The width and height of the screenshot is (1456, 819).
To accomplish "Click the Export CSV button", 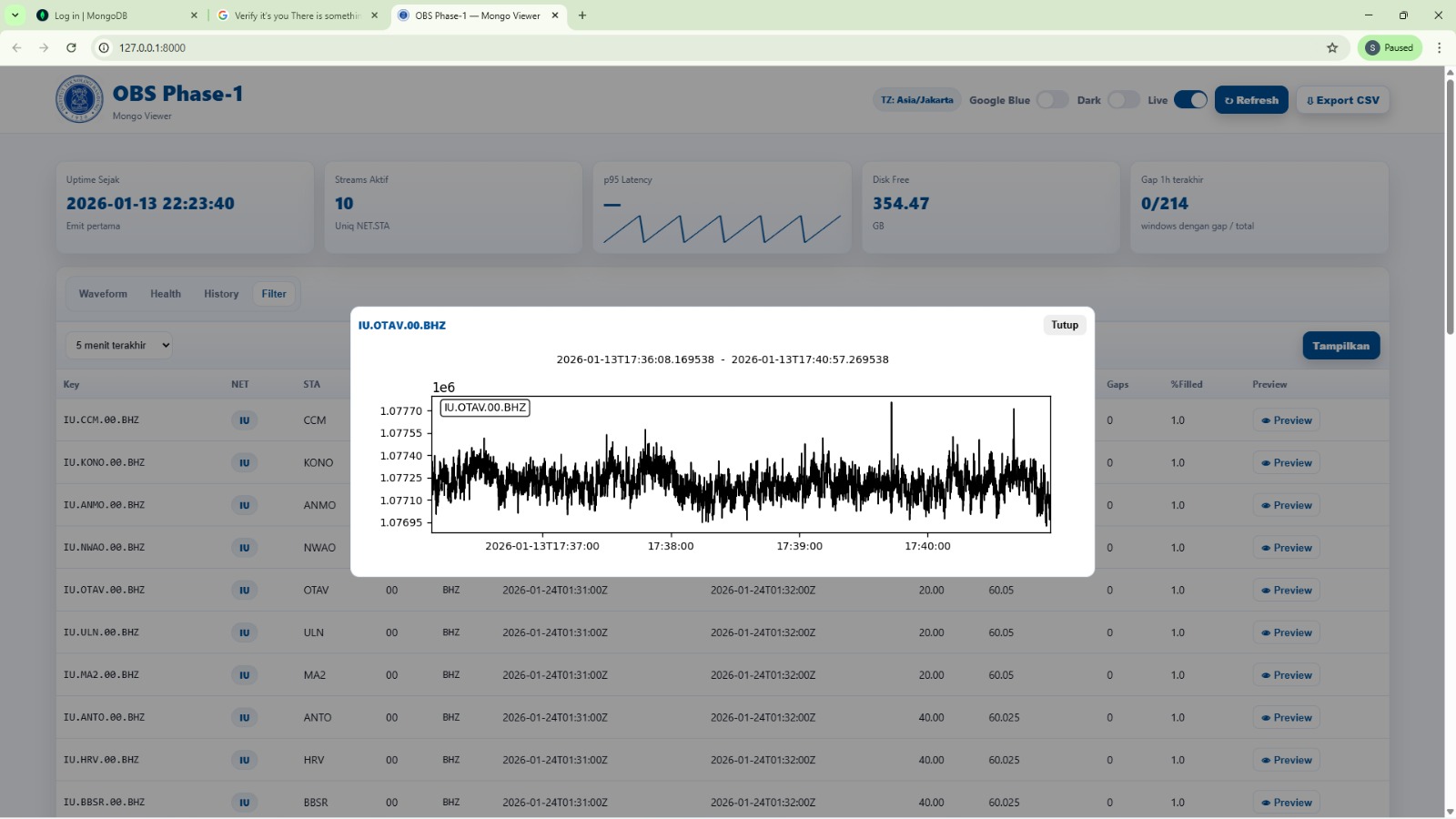I will tap(1343, 100).
